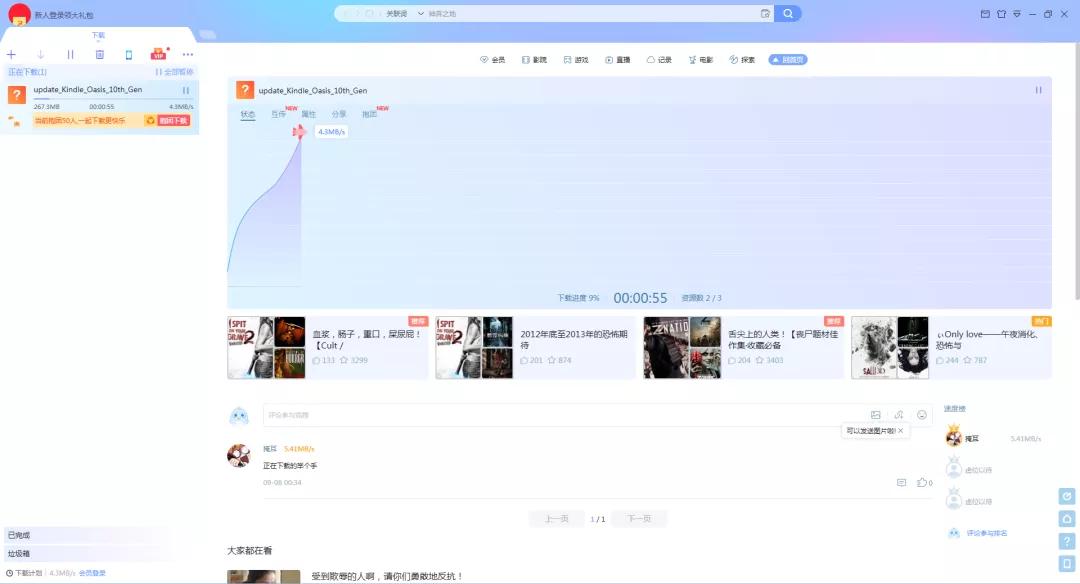The height and width of the screenshot is (584, 1080).
Task: Pause the download from the detail panel header
Action: [1038, 90]
